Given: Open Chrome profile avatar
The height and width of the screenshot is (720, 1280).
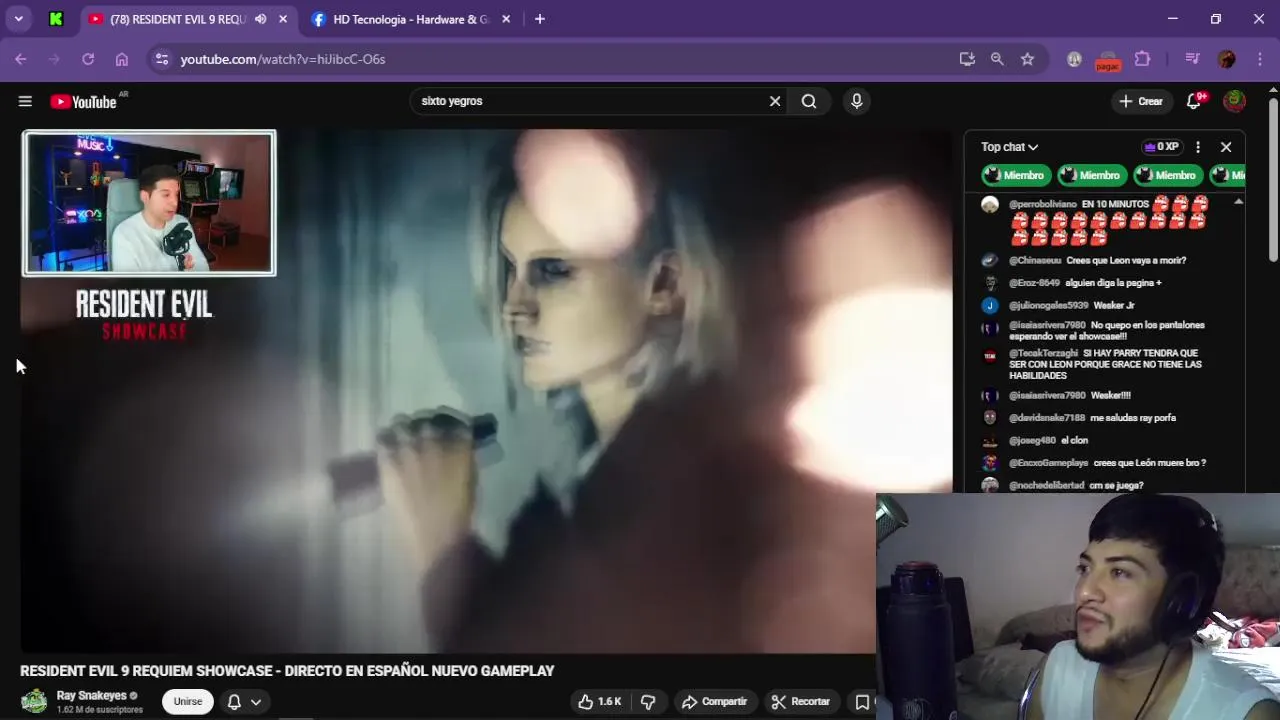Looking at the screenshot, I should coord(1227,59).
